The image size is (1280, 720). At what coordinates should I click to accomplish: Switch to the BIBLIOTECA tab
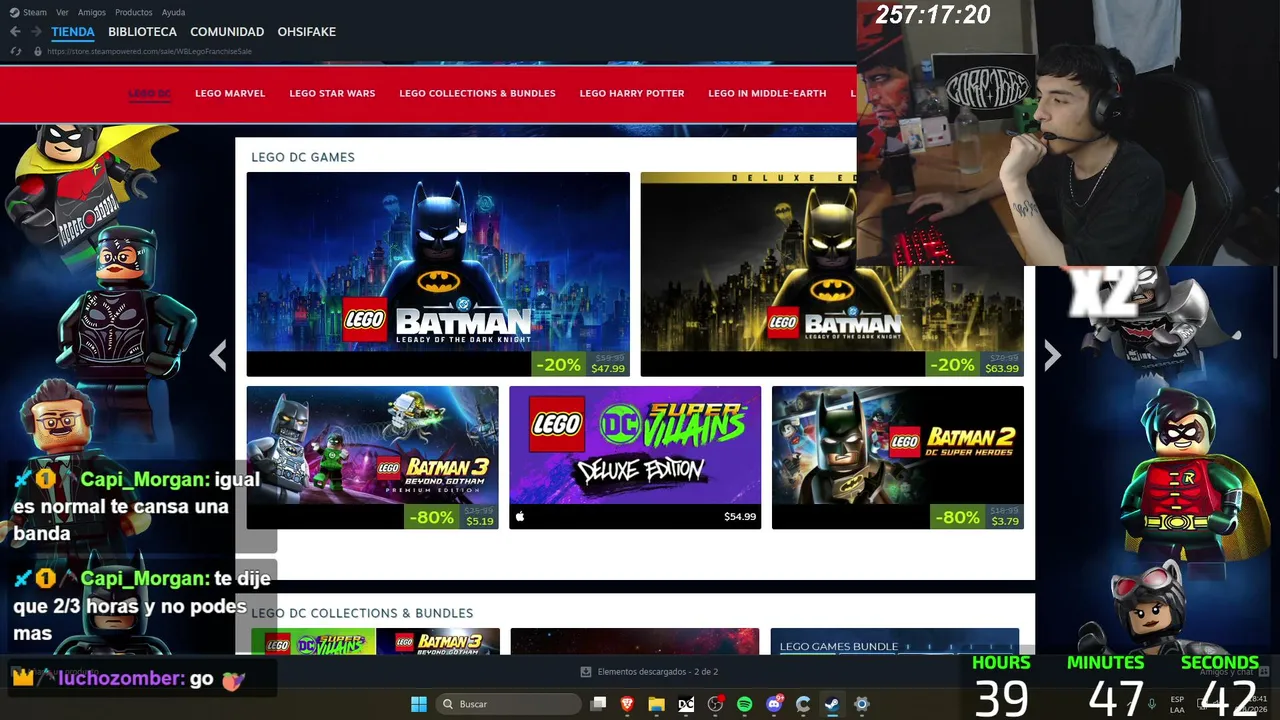(x=142, y=32)
